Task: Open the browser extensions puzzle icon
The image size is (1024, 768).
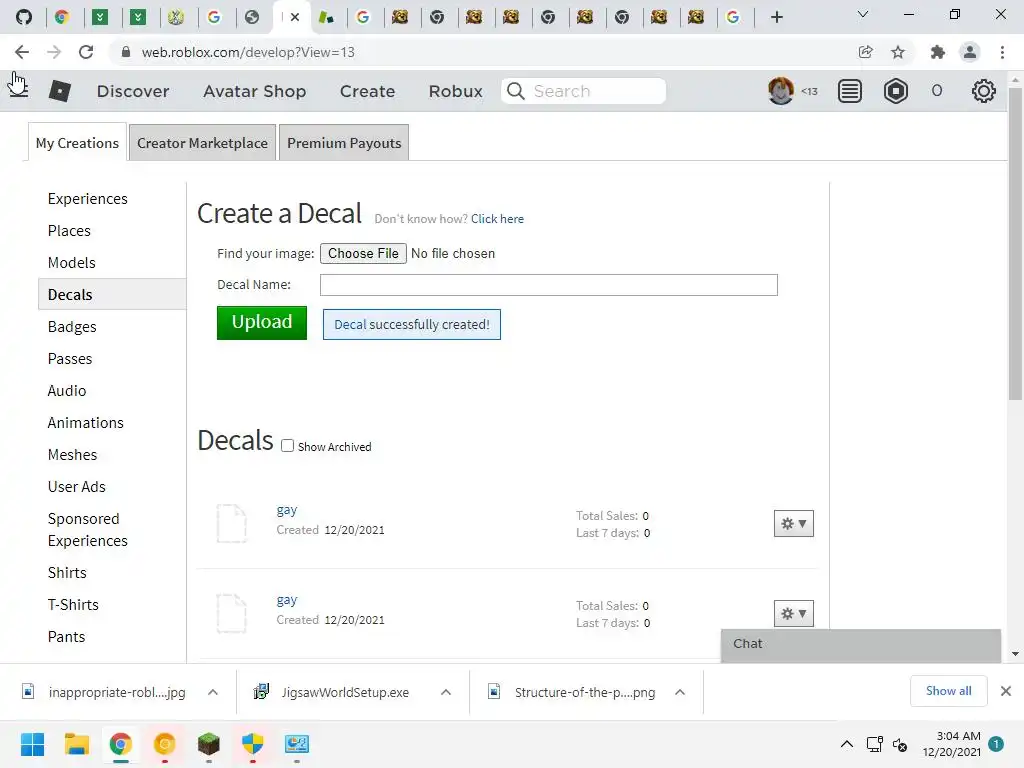Action: pyautogui.click(x=937, y=52)
